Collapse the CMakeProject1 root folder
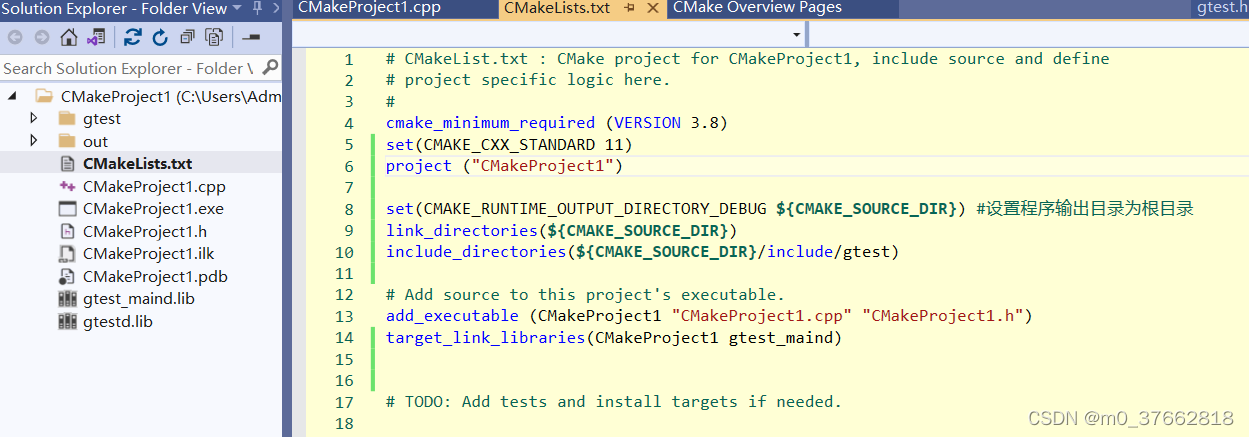The height and width of the screenshot is (437, 1249). pos(13,97)
